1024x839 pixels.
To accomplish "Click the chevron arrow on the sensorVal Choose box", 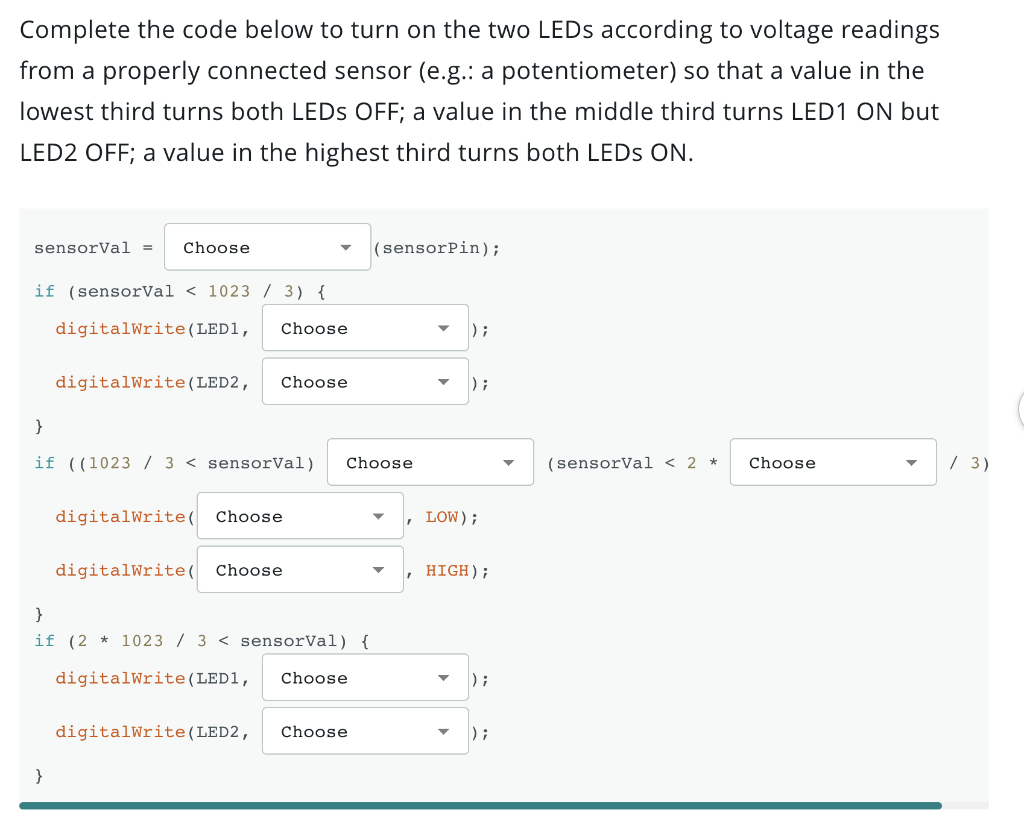I will (346, 247).
